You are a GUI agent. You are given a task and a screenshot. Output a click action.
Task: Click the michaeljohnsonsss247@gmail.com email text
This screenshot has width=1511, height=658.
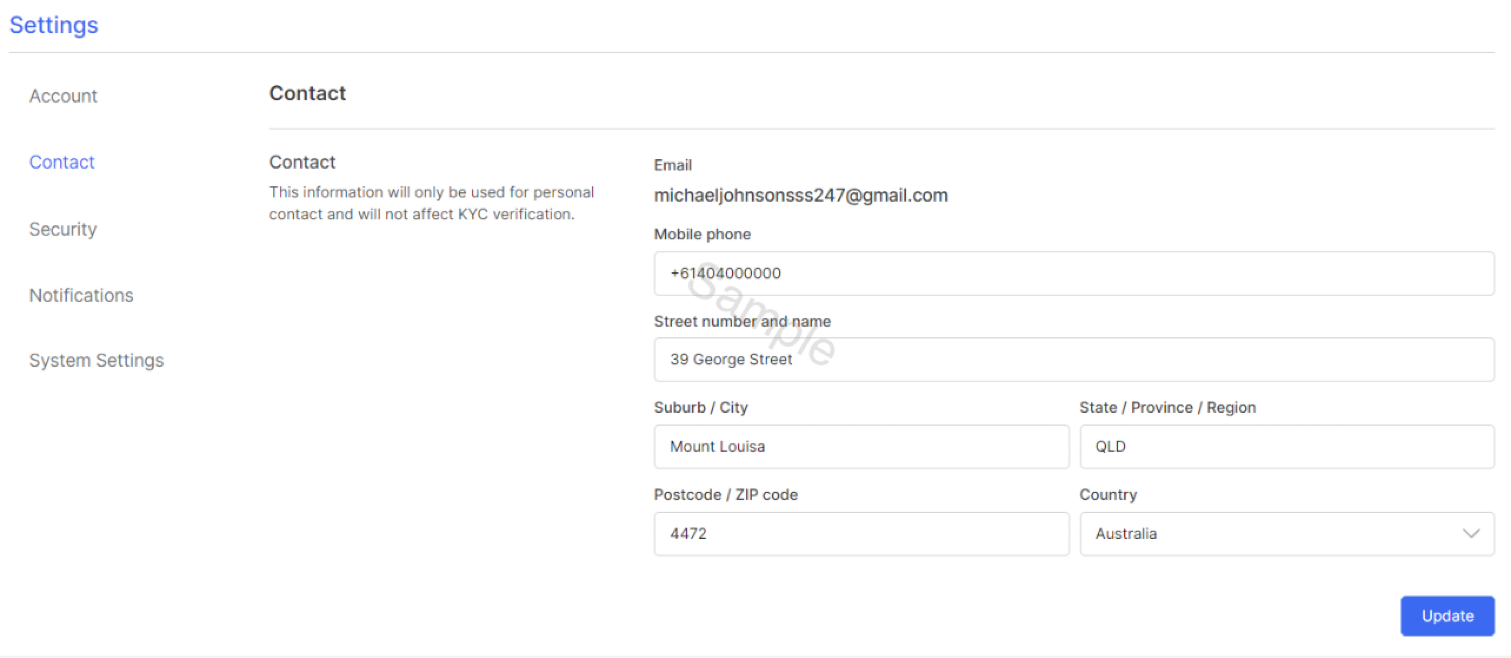[801, 196]
